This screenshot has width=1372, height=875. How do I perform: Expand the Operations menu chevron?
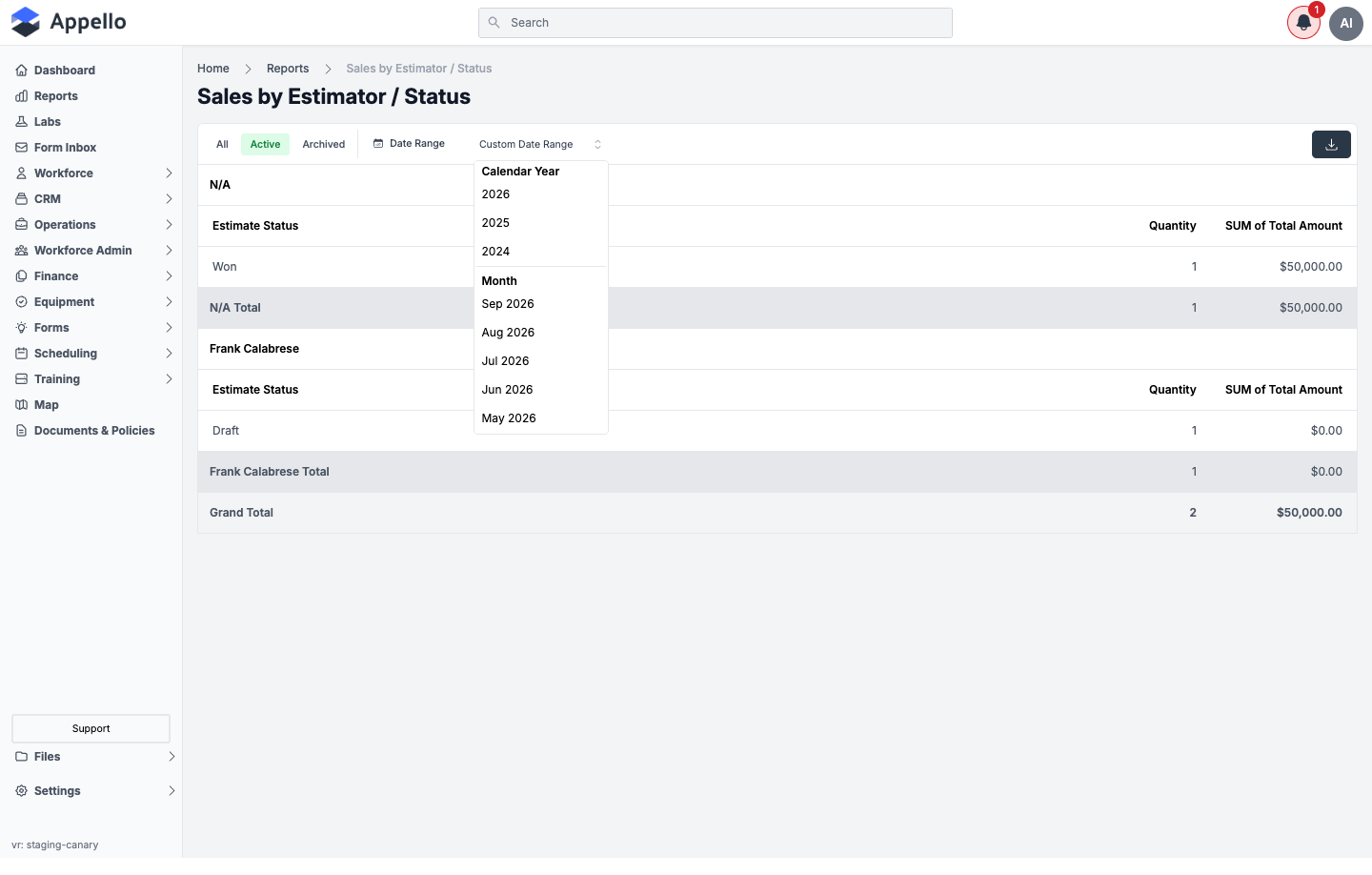click(169, 225)
